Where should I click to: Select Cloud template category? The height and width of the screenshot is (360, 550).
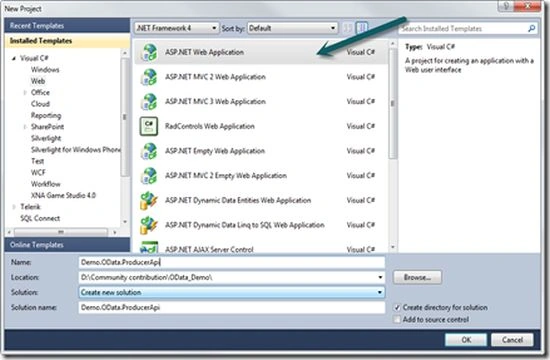pos(40,104)
